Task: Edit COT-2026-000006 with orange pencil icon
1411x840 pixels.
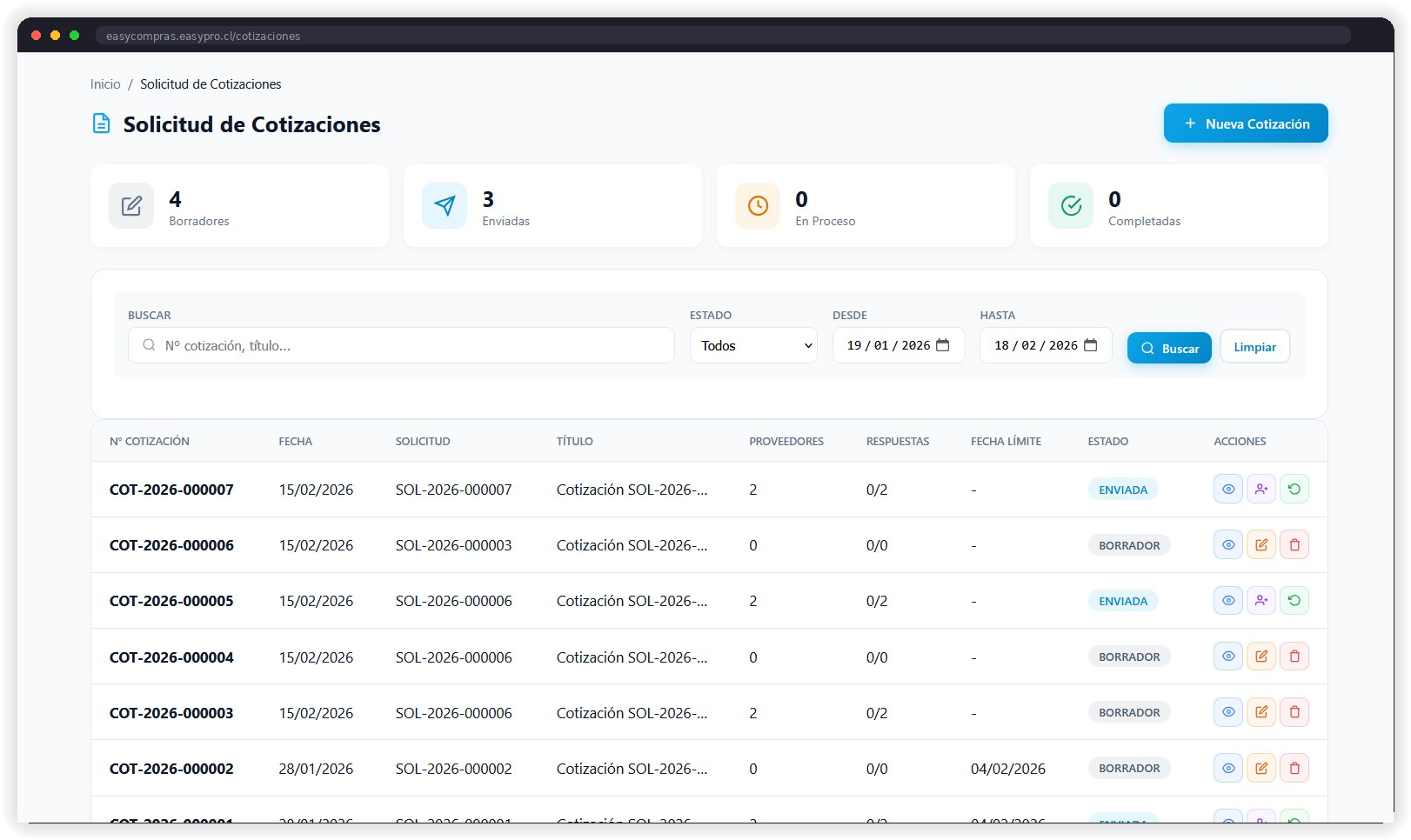Action: pyautogui.click(x=1261, y=544)
